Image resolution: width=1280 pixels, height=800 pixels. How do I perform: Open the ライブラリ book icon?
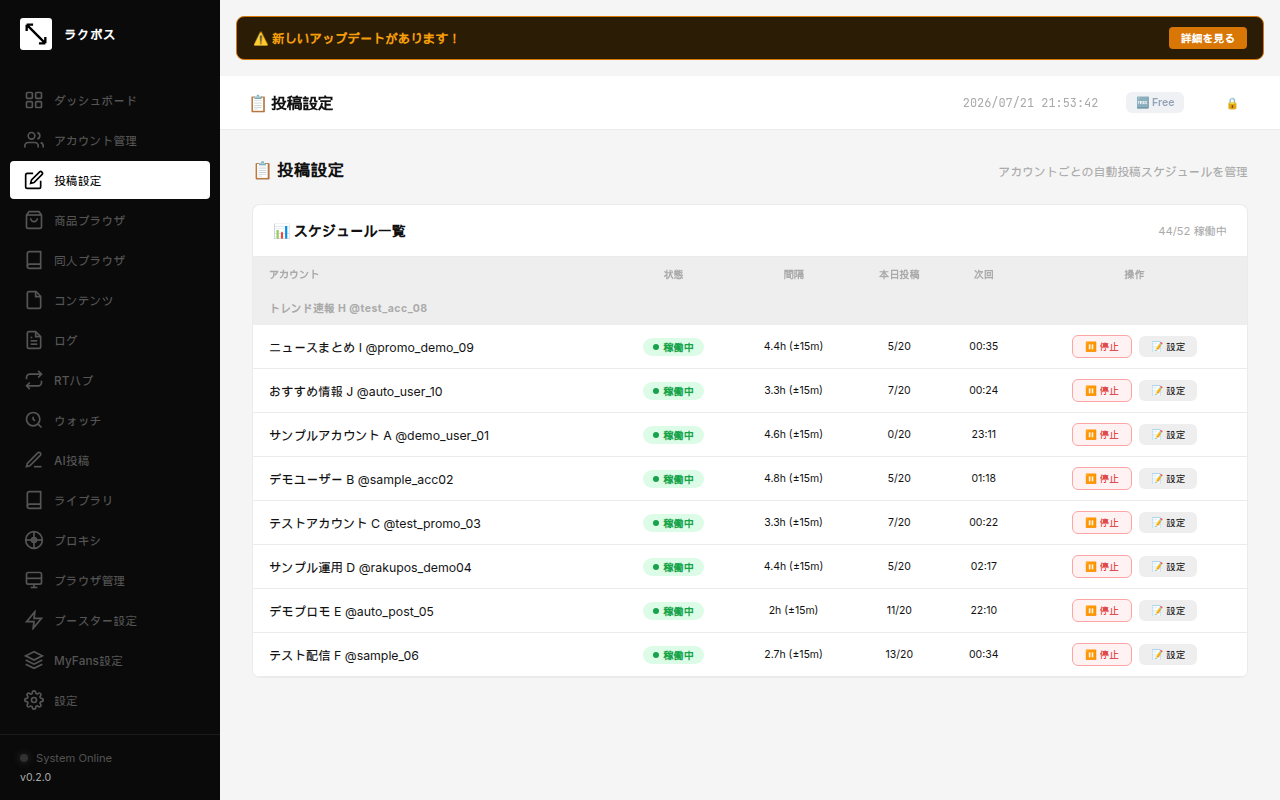click(34, 500)
